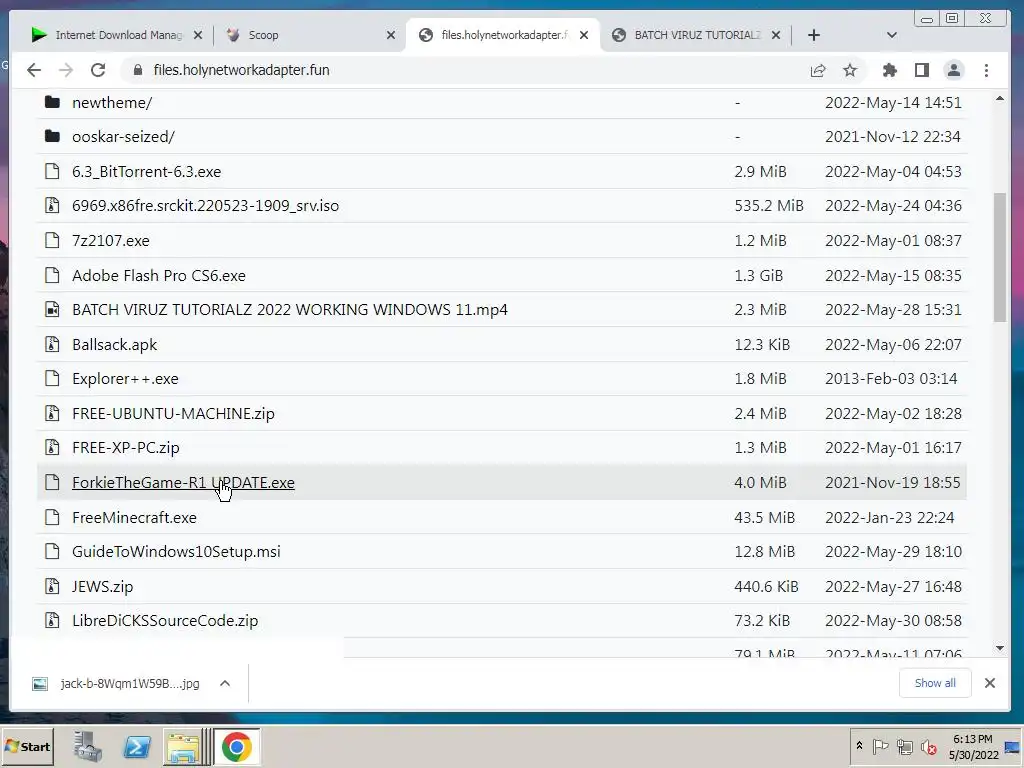View site info lock icon
The height and width of the screenshot is (768, 1024).
pos(138,70)
